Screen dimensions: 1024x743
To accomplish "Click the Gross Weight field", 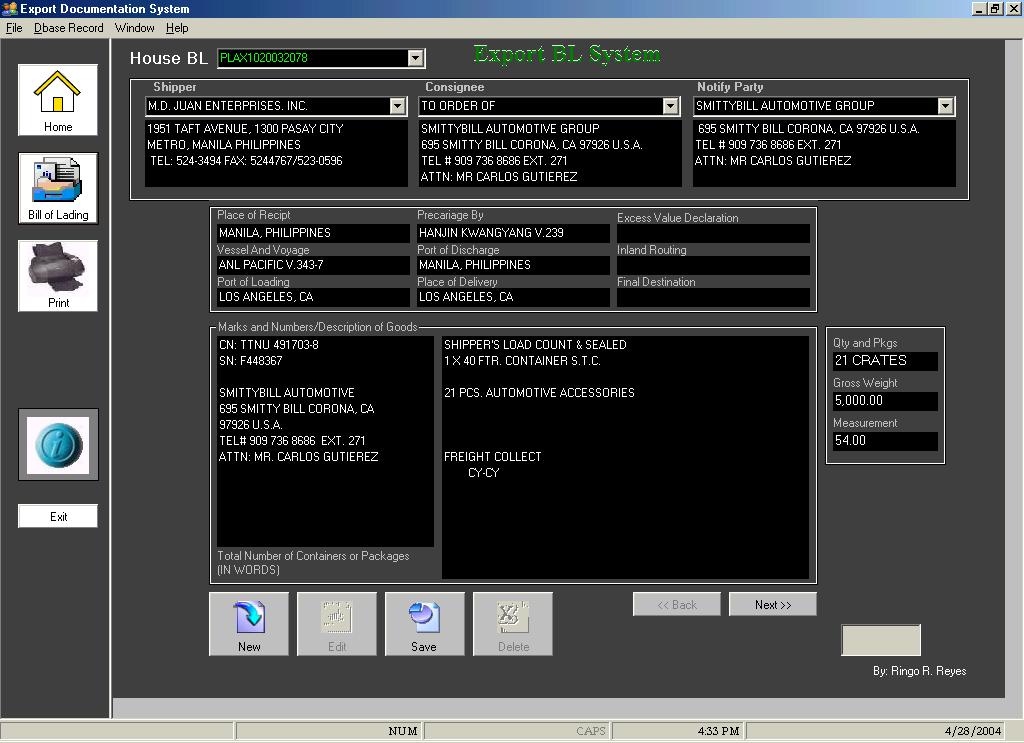I will pos(885,401).
